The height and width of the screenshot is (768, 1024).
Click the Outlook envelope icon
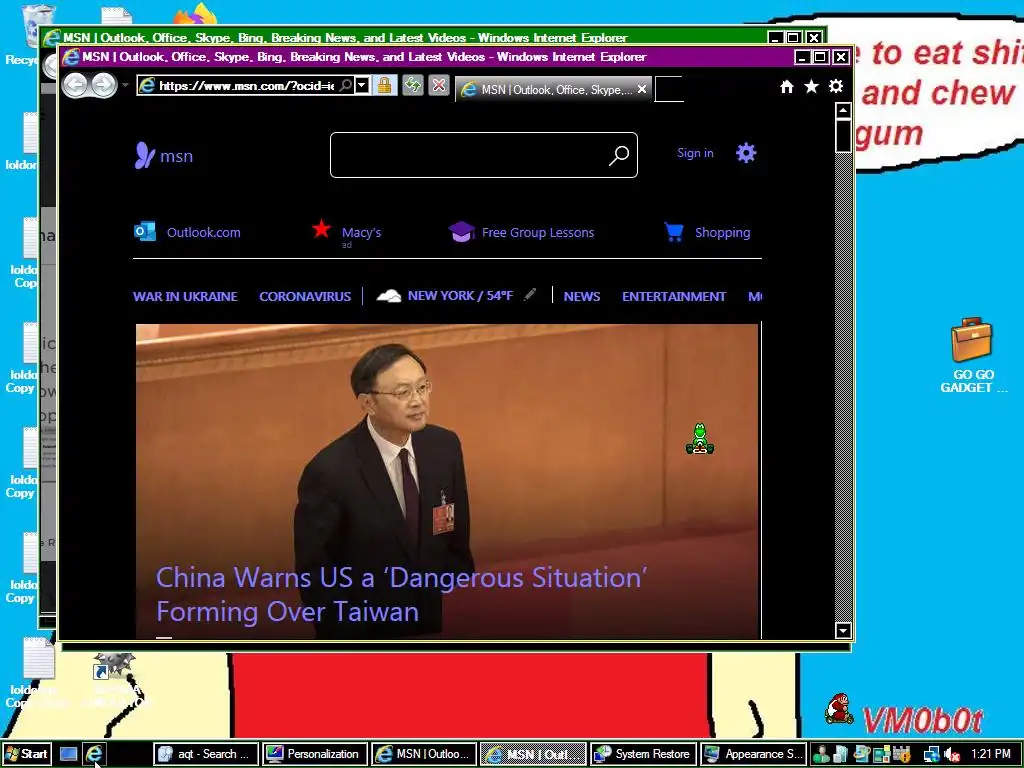145,231
